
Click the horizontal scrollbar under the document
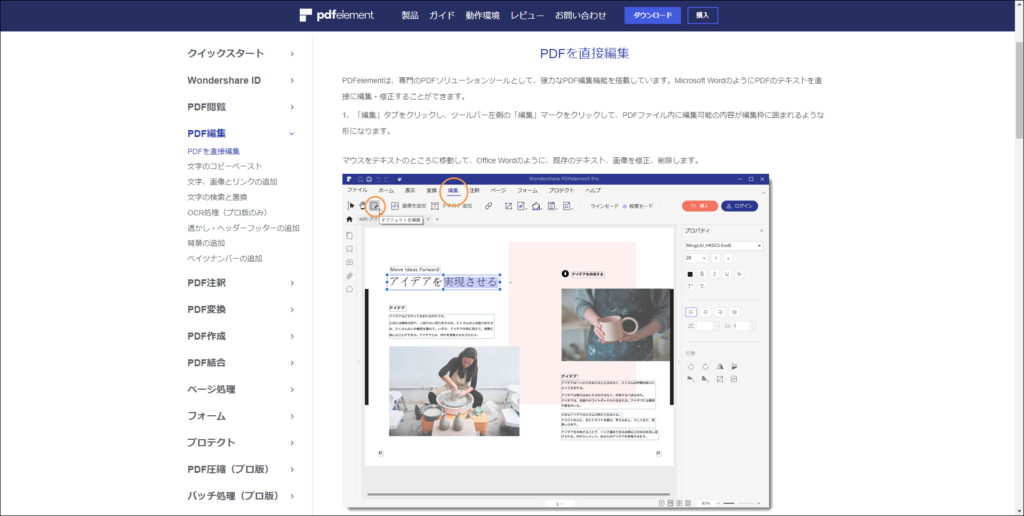pyautogui.click(x=519, y=494)
